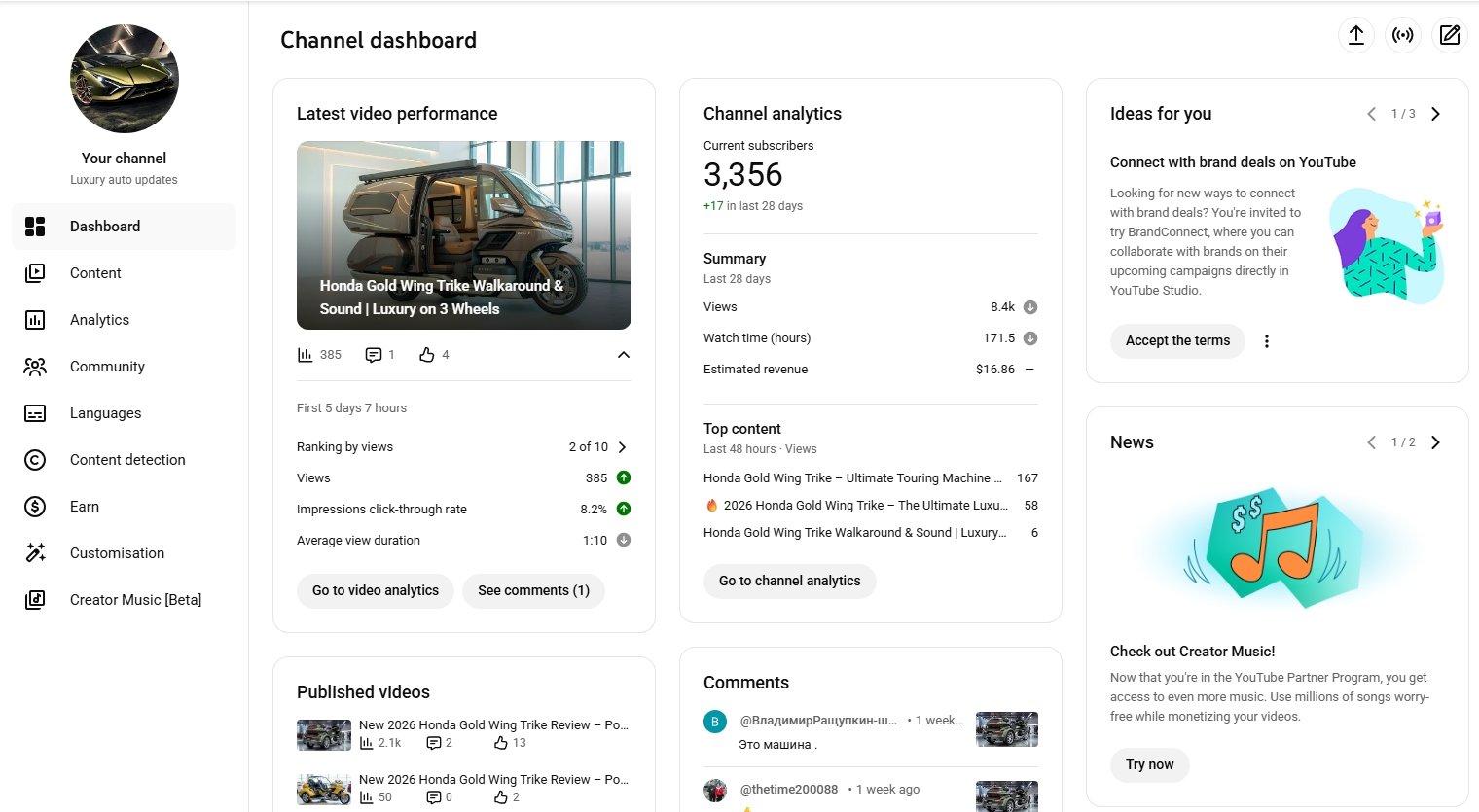Show previous Ideas for you card

(1371, 114)
